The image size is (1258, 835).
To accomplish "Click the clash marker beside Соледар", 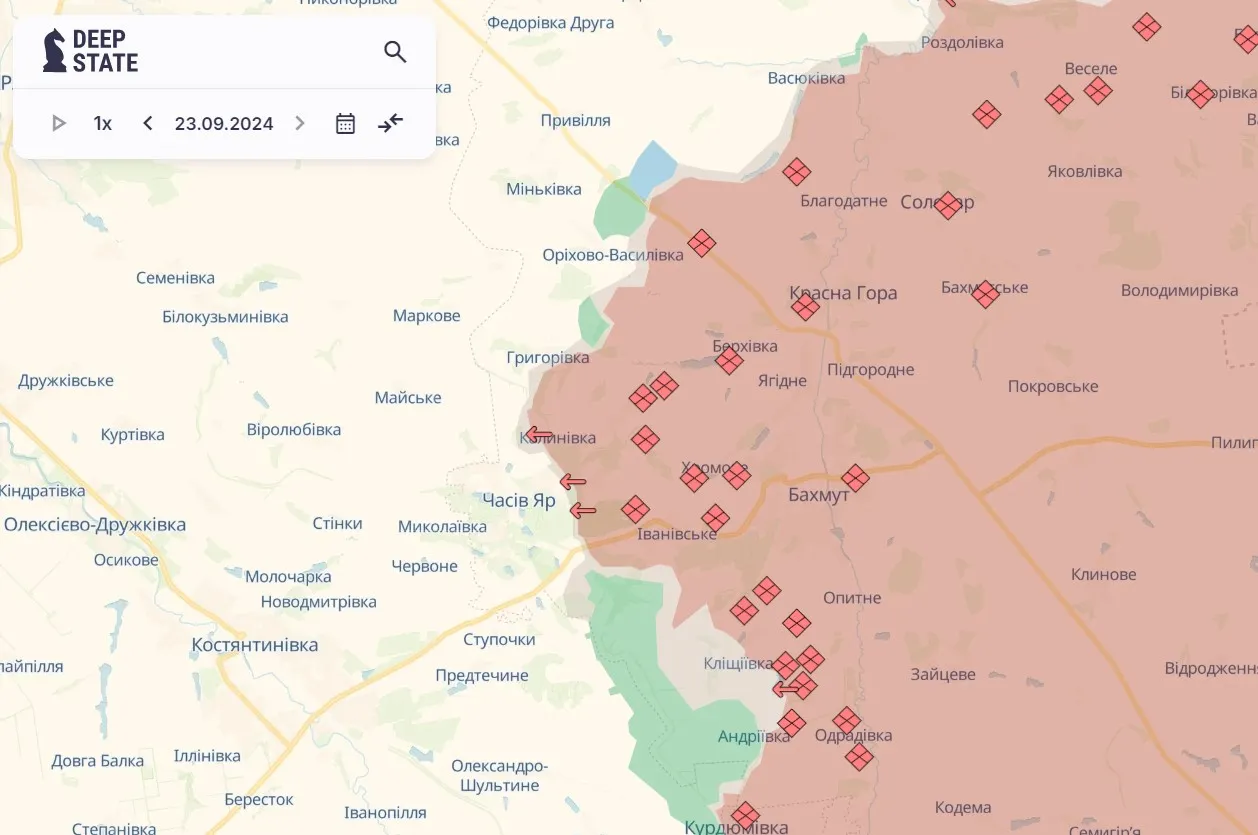I will pos(946,203).
